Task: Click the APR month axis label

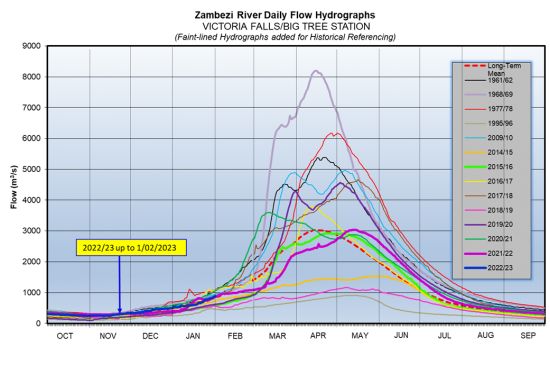Action: point(318,336)
